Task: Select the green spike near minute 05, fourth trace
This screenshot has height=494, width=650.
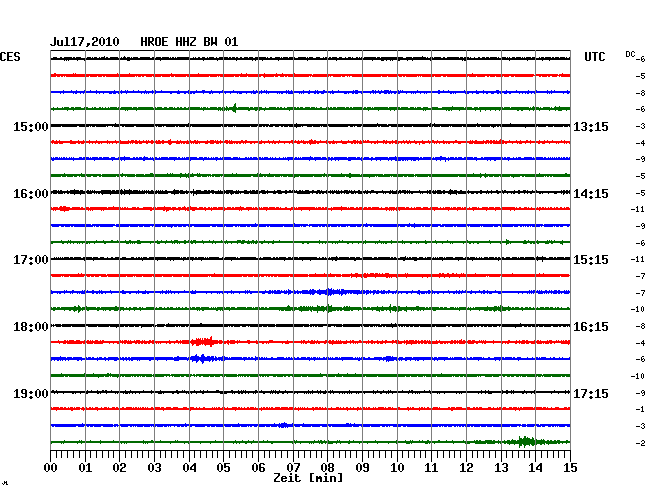Action: [234, 108]
